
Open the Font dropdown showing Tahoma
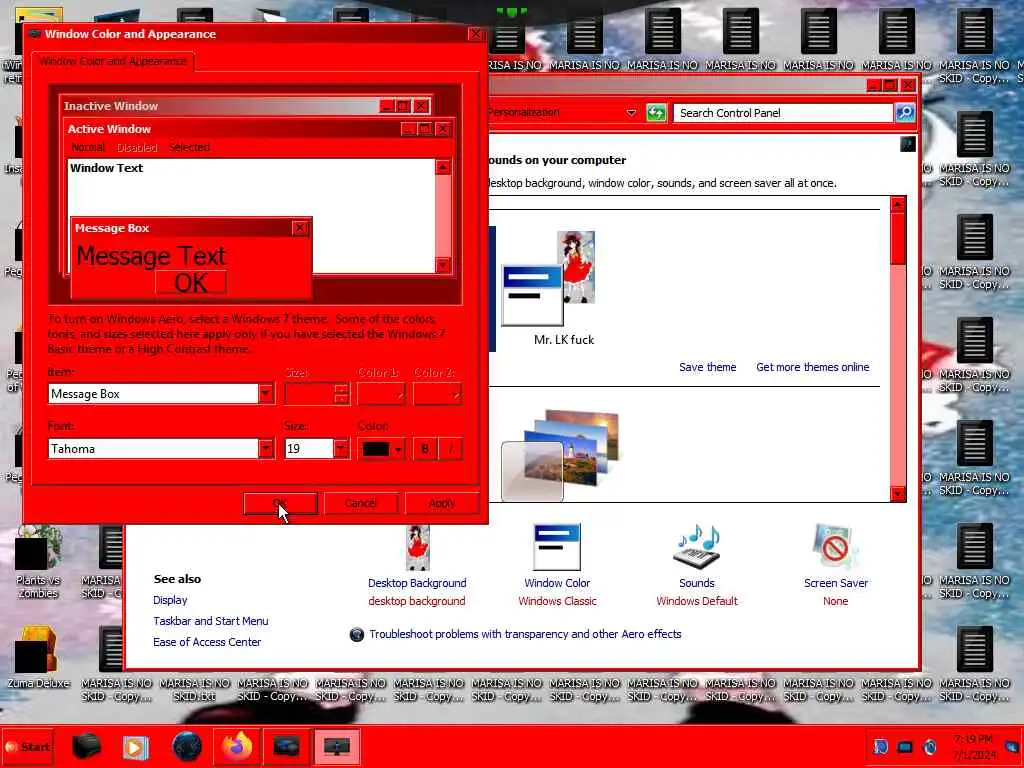(x=266, y=449)
